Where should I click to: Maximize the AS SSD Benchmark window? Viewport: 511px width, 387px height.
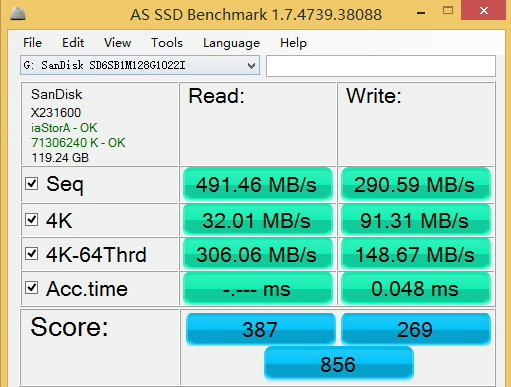(x=448, y=10)
